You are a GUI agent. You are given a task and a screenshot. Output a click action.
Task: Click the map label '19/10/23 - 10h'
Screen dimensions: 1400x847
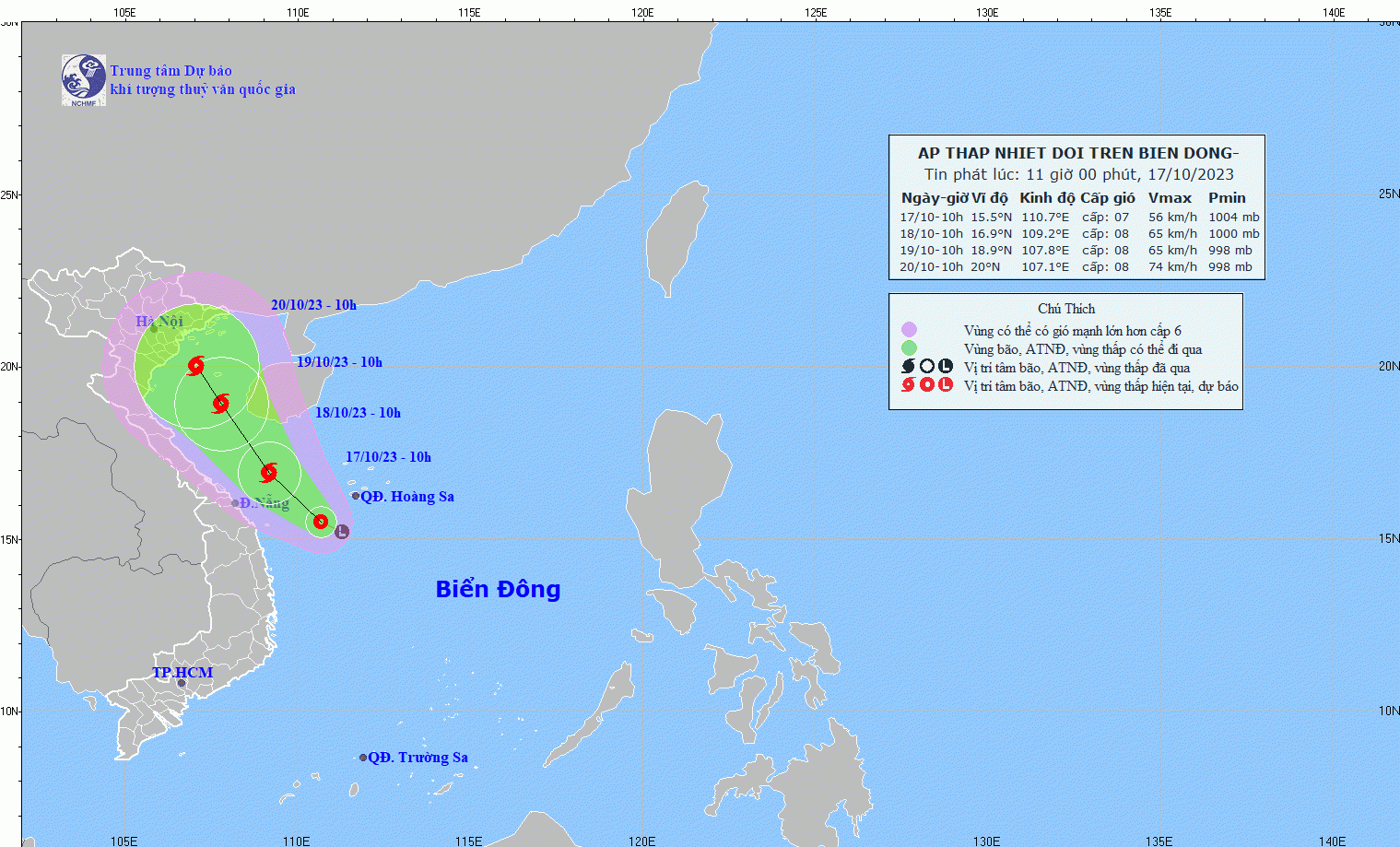click(x=339, y=362)
